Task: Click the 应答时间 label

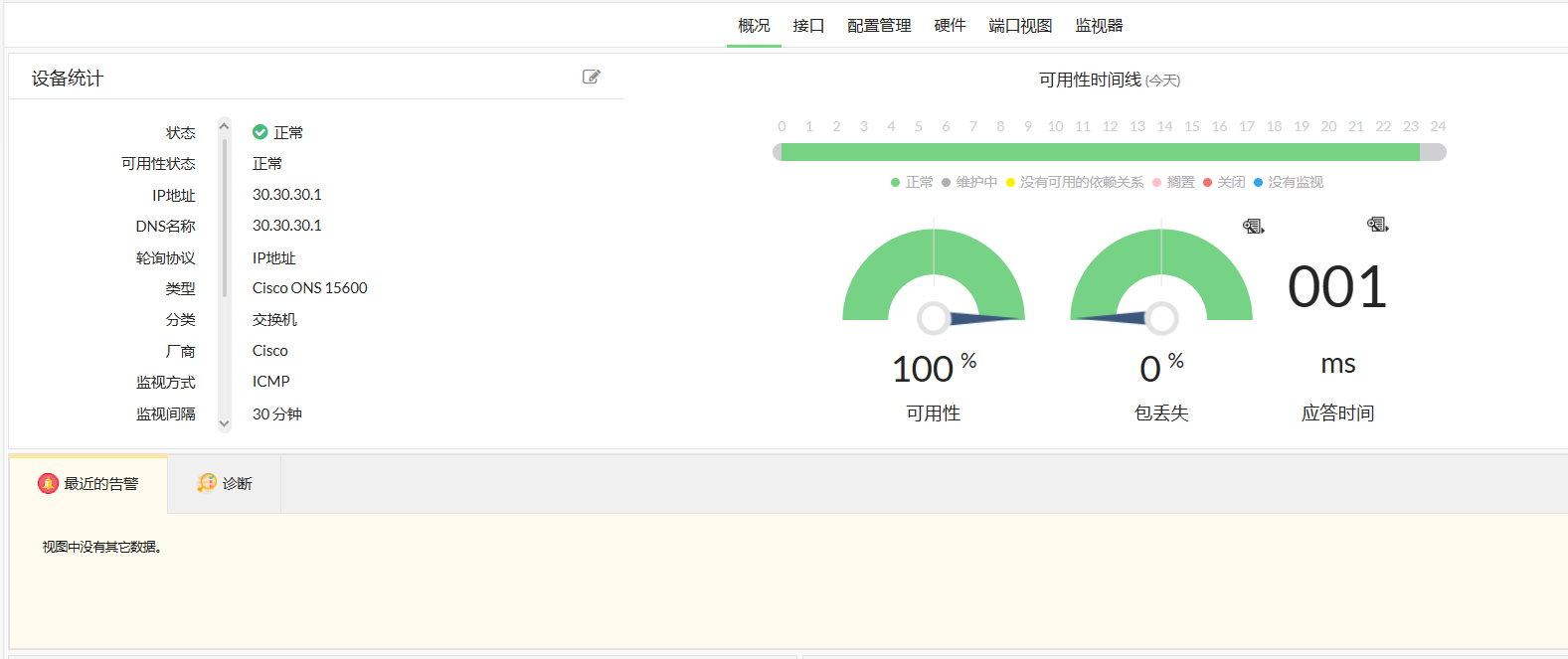Action: click(x=1337, y=413)
